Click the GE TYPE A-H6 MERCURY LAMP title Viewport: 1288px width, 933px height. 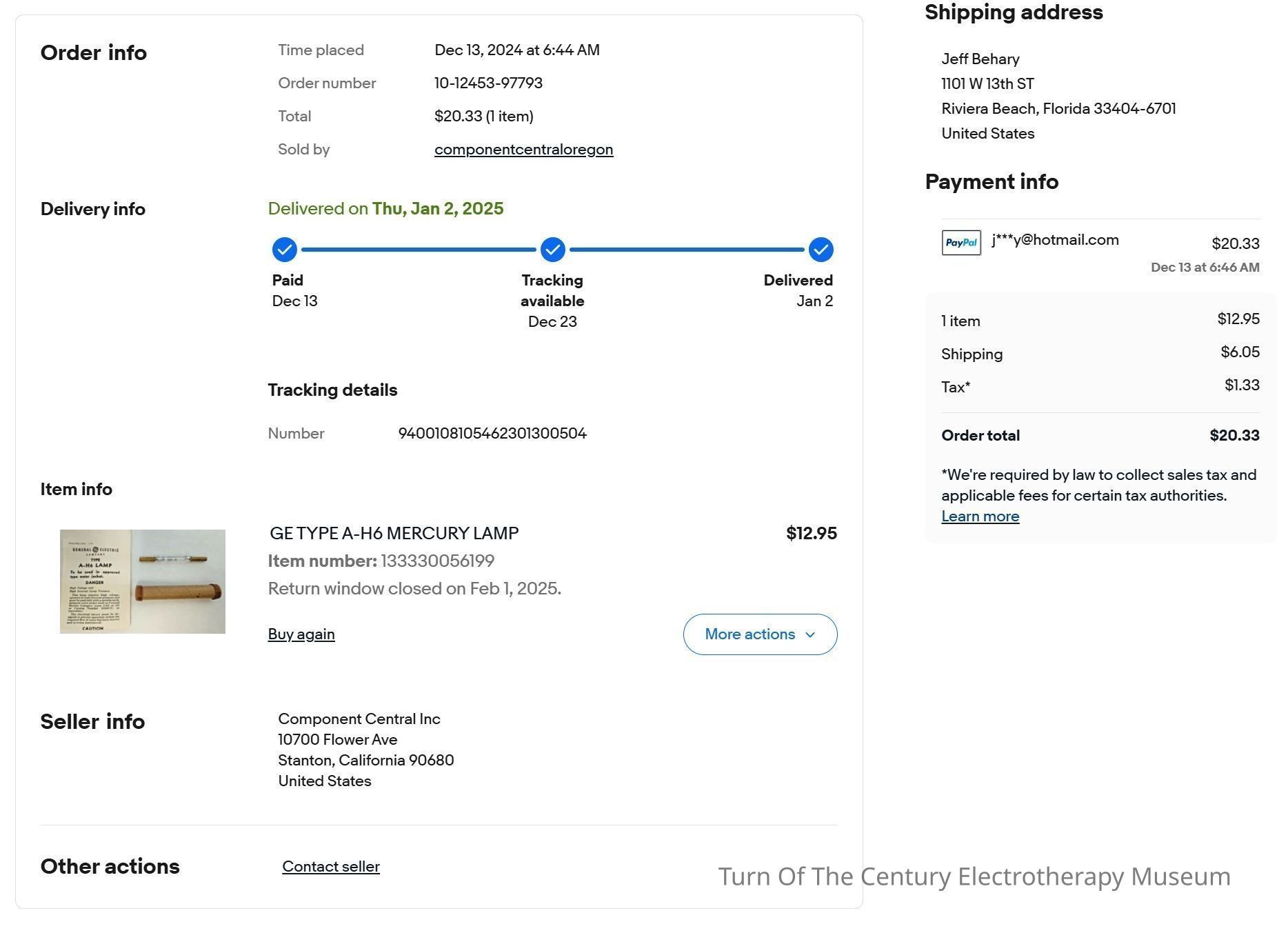point(394,534)
